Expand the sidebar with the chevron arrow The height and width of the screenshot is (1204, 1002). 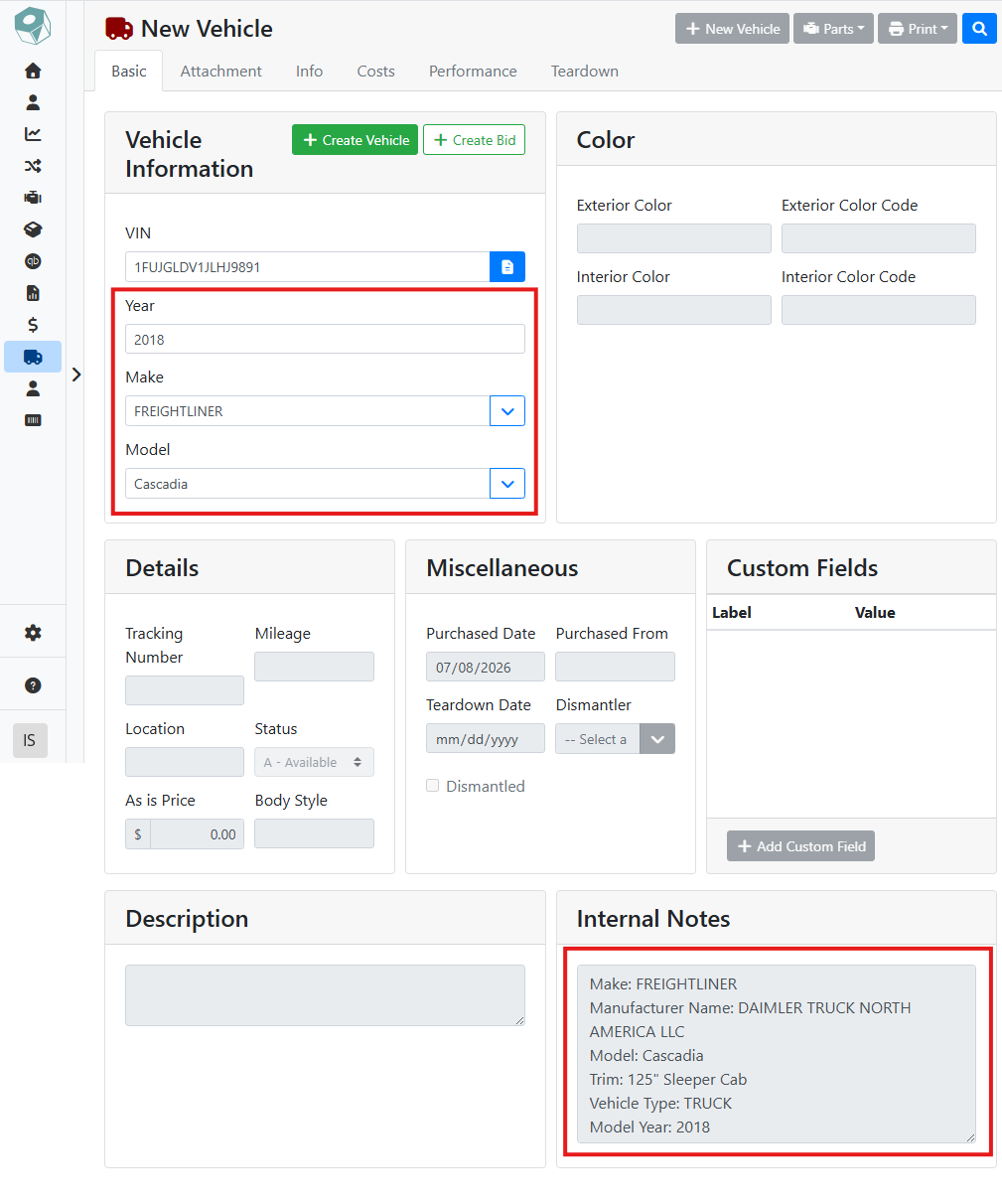pyautogui.click(x=76, y=375)
